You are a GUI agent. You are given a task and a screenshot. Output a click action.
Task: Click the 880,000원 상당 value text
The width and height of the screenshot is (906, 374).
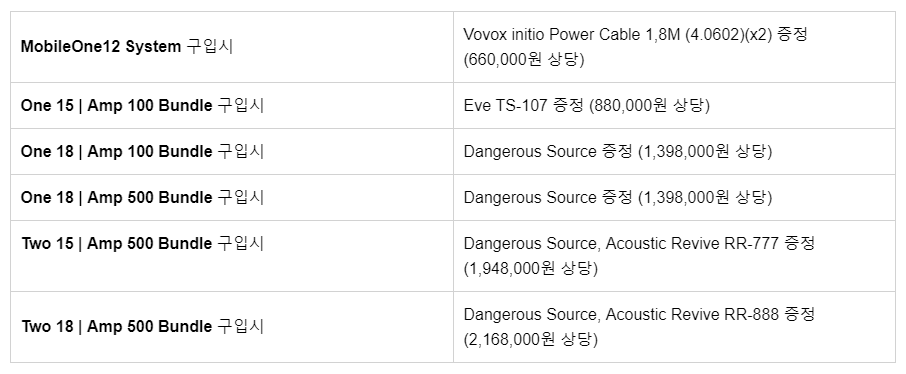point(649,105)
